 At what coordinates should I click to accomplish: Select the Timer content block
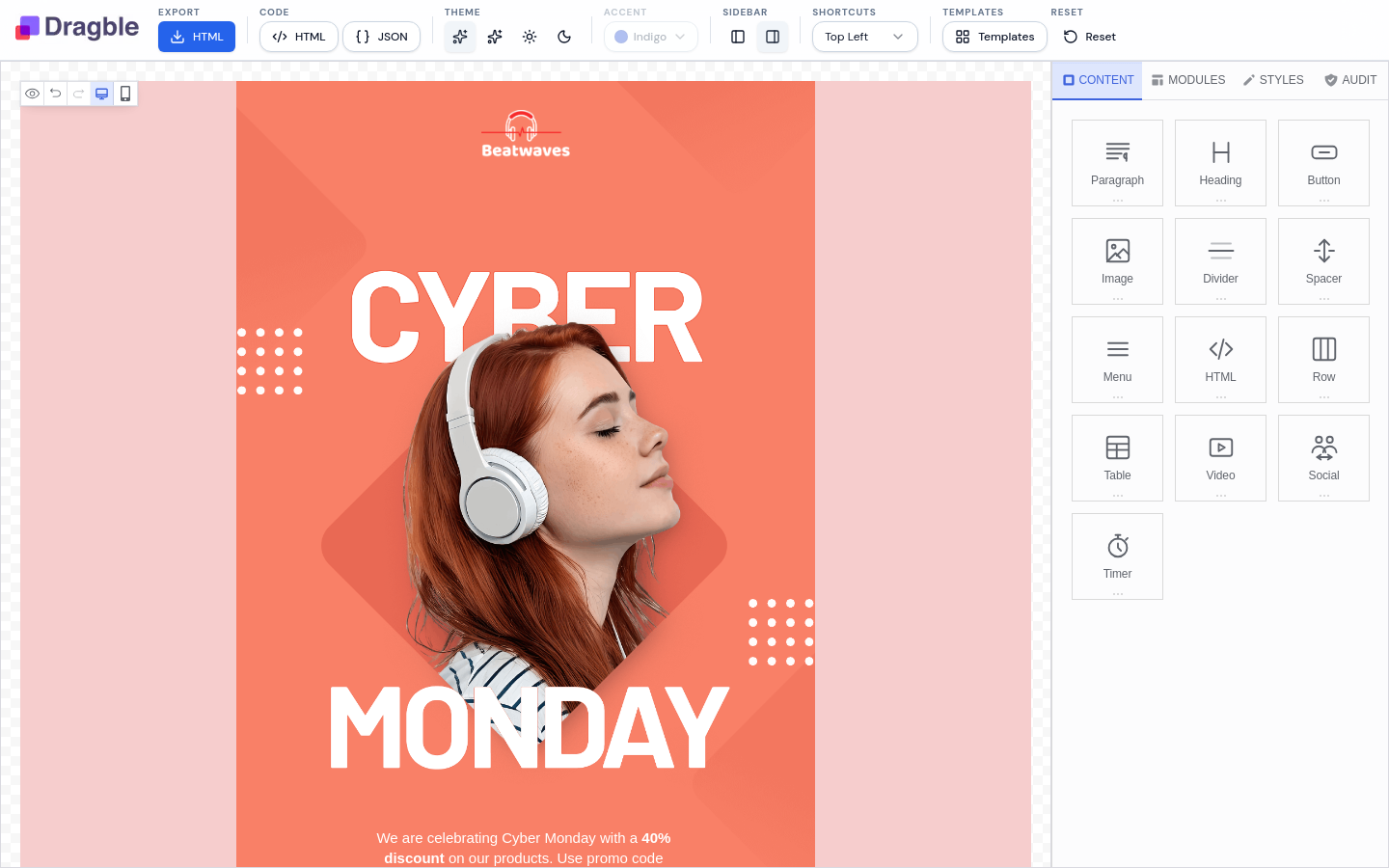[1117, 556]
